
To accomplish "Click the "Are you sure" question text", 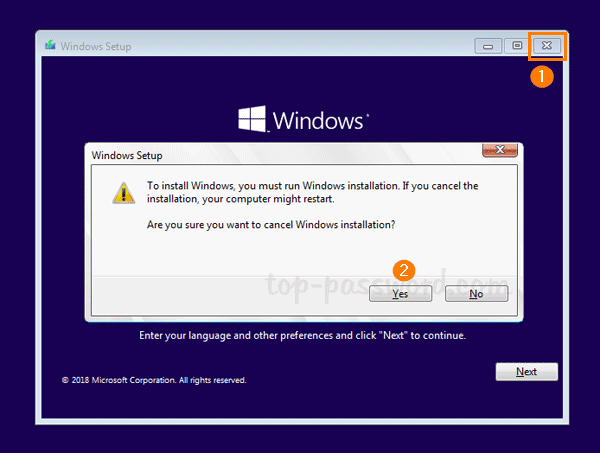I will click(x=270, y=224).
